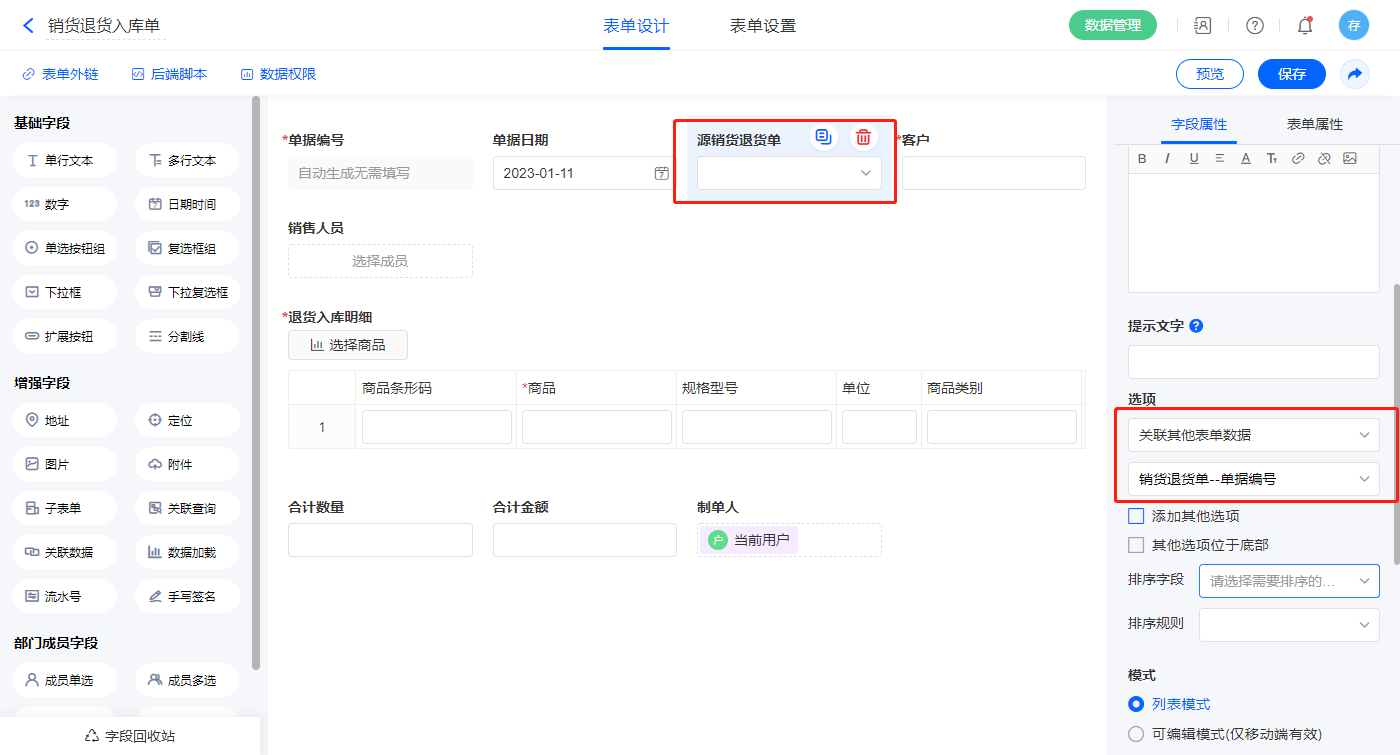1400x755 pixels.
Task: Open the 销货退货单--单据编号 dropdown
Action: (1253, 479)
